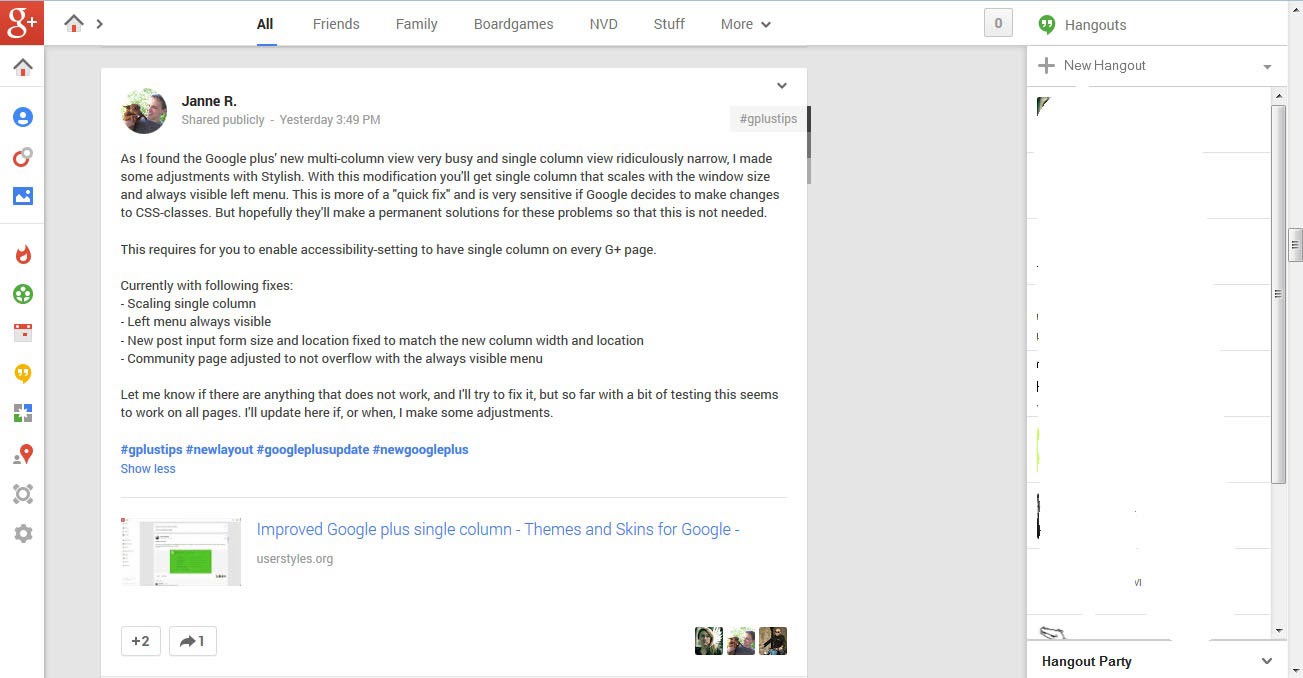
Task: Open the Hangouts yellow quote icon in sidebar
Action: 23,374
